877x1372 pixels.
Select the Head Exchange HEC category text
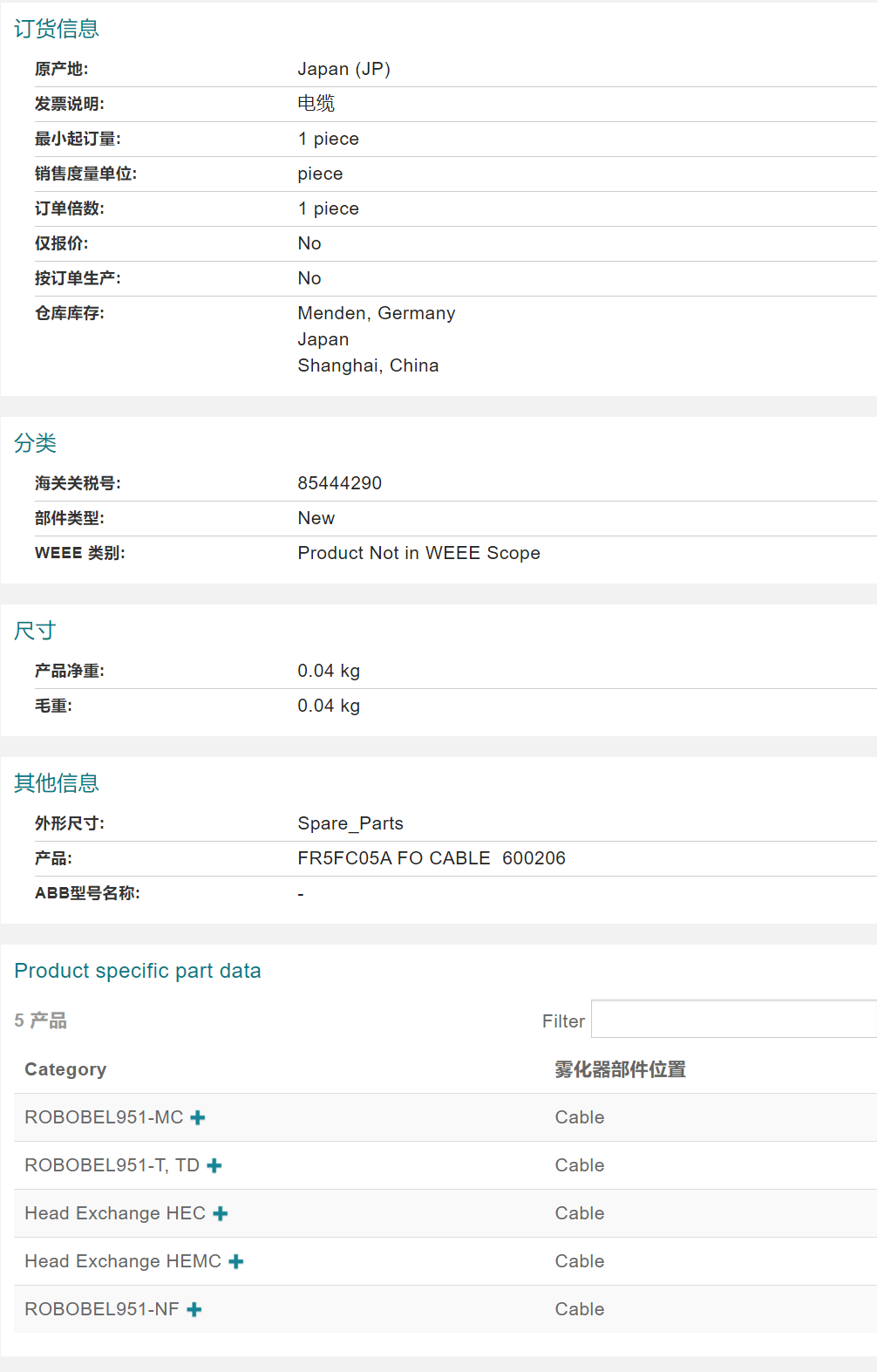[115, 1213]
